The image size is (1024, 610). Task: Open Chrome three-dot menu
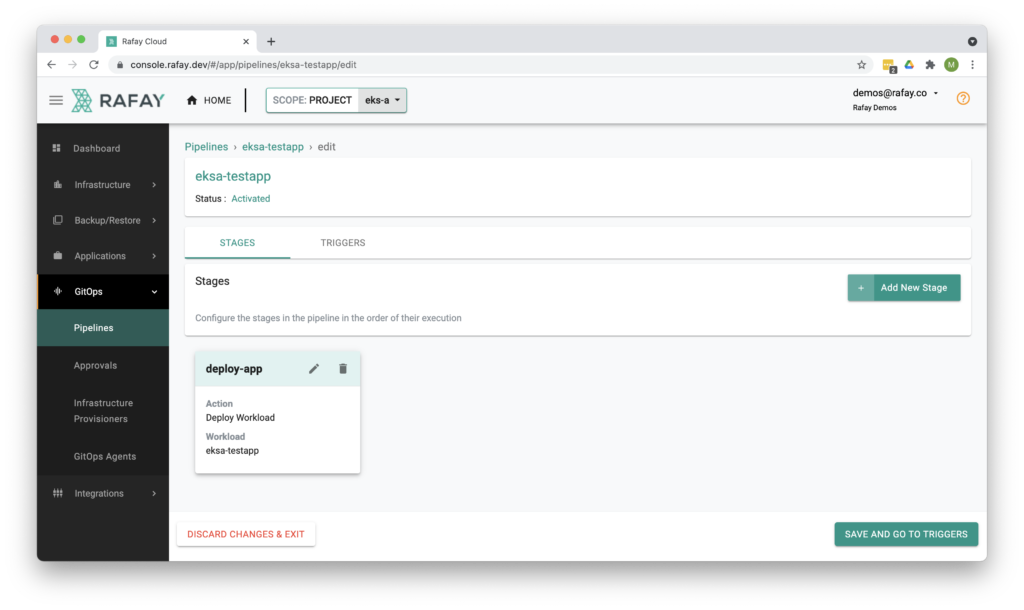click(972, 65)
